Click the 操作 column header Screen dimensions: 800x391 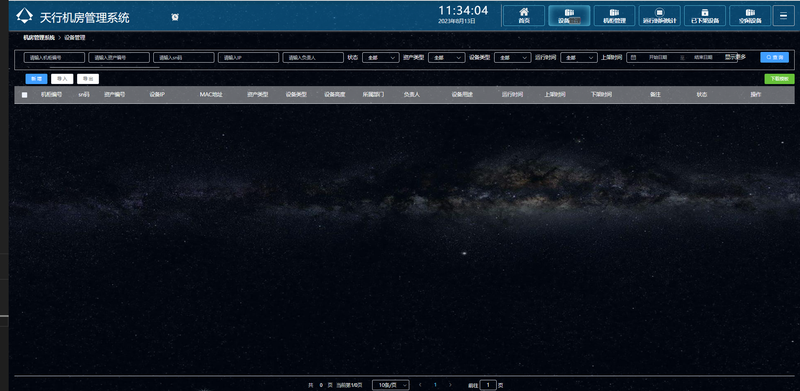pyautogui.click(x=756, y=94)
